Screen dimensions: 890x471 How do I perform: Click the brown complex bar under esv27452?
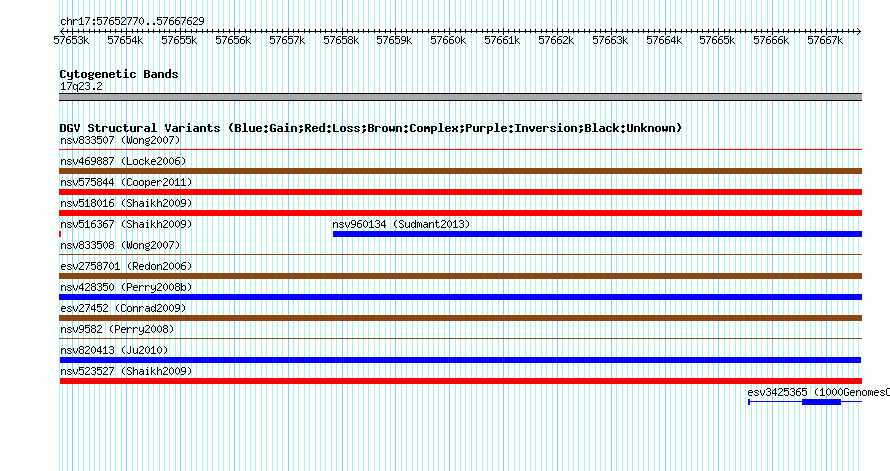pos(460,318)
